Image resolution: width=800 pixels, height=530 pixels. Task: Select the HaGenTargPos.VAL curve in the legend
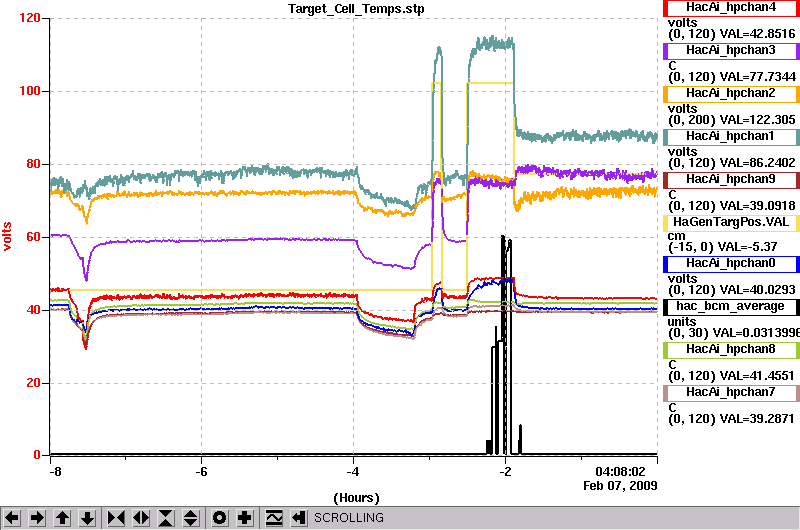tap(731, 223)
